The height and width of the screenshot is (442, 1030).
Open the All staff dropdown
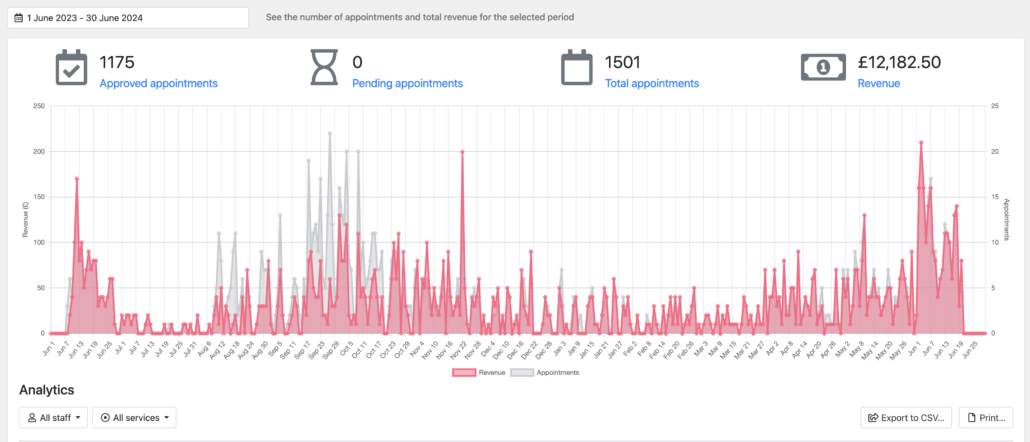(x=53, y=417)
